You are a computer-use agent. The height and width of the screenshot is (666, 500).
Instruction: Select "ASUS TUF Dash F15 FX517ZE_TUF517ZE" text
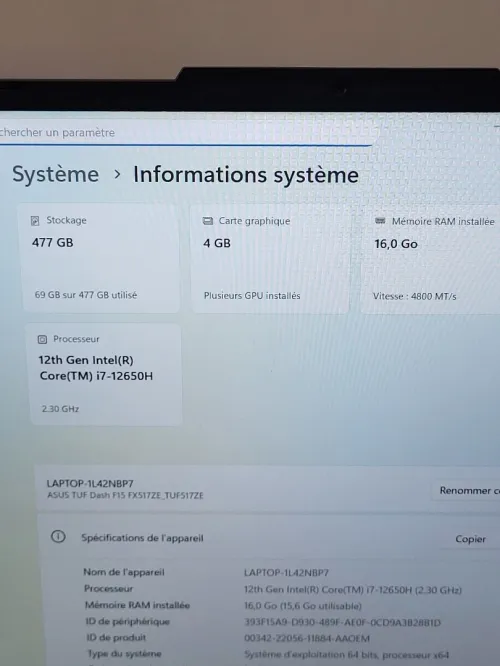pos(125,495)
